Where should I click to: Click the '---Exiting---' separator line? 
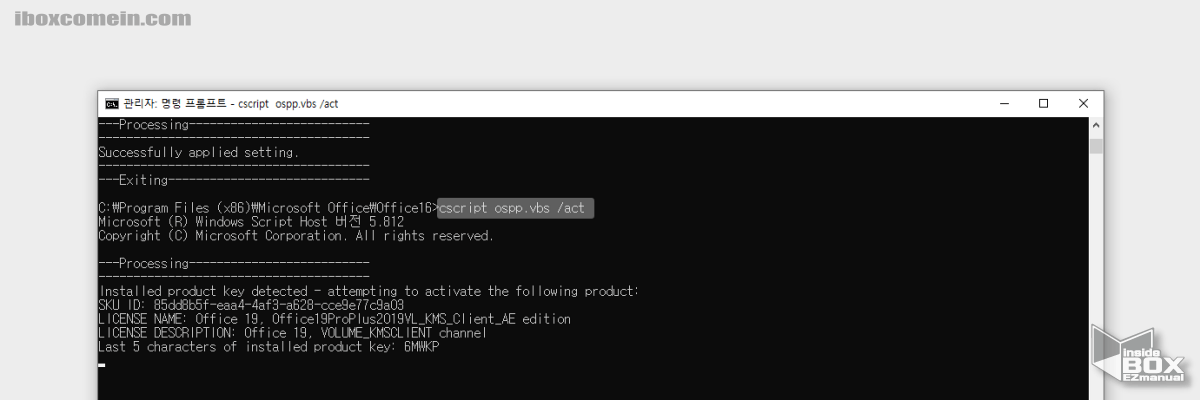234,180
